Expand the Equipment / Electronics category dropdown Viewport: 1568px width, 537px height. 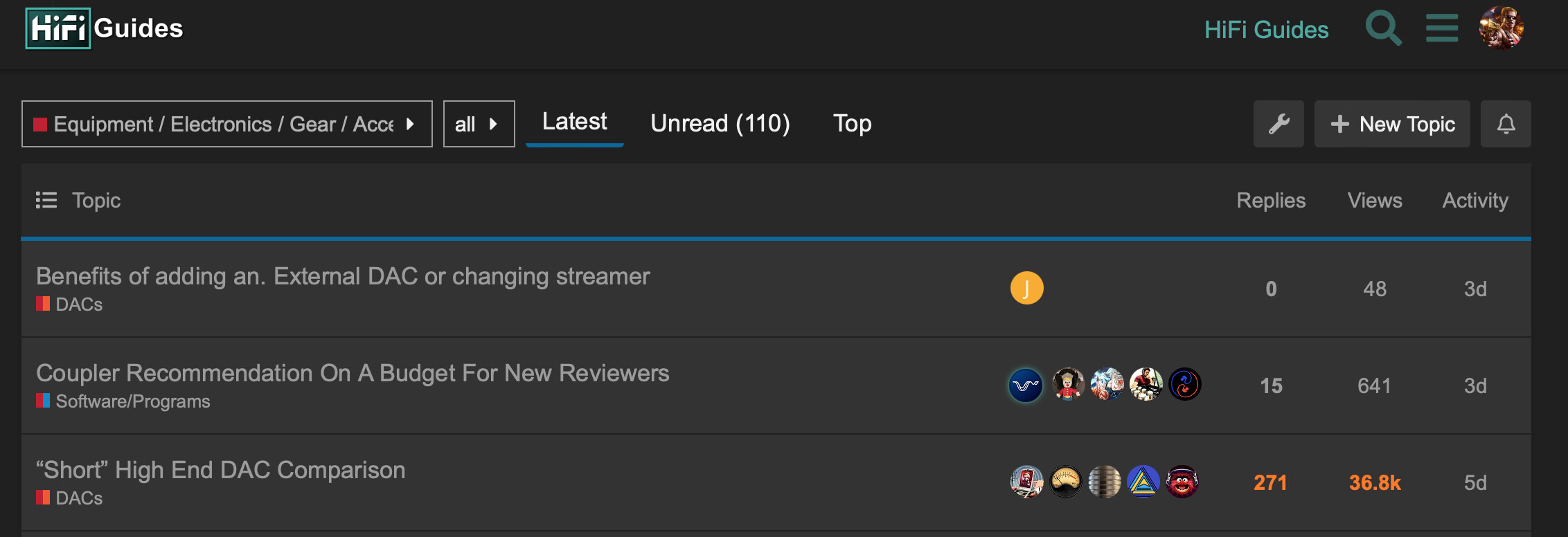tap(227, 124)
